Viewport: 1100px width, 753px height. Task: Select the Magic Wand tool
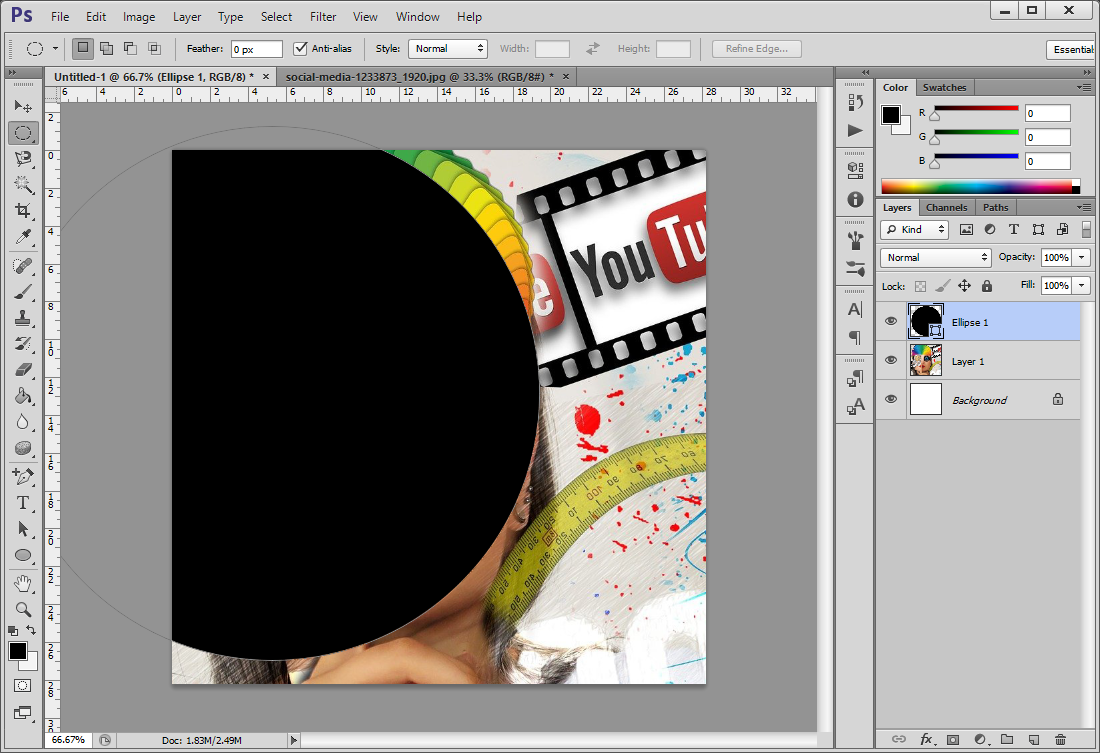point(23,185)
